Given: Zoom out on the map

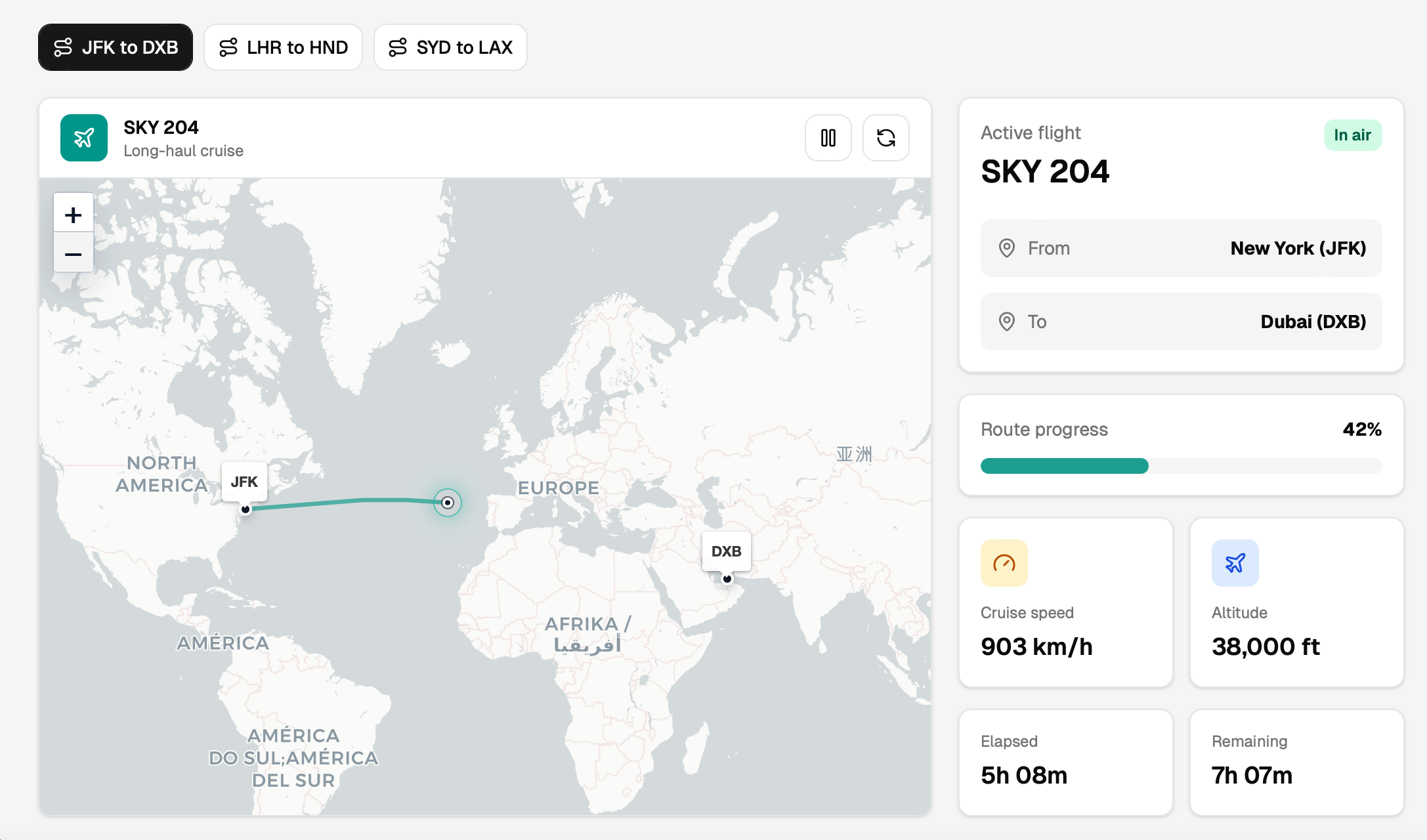Looking at the screenshot, I should pos(74,253).
